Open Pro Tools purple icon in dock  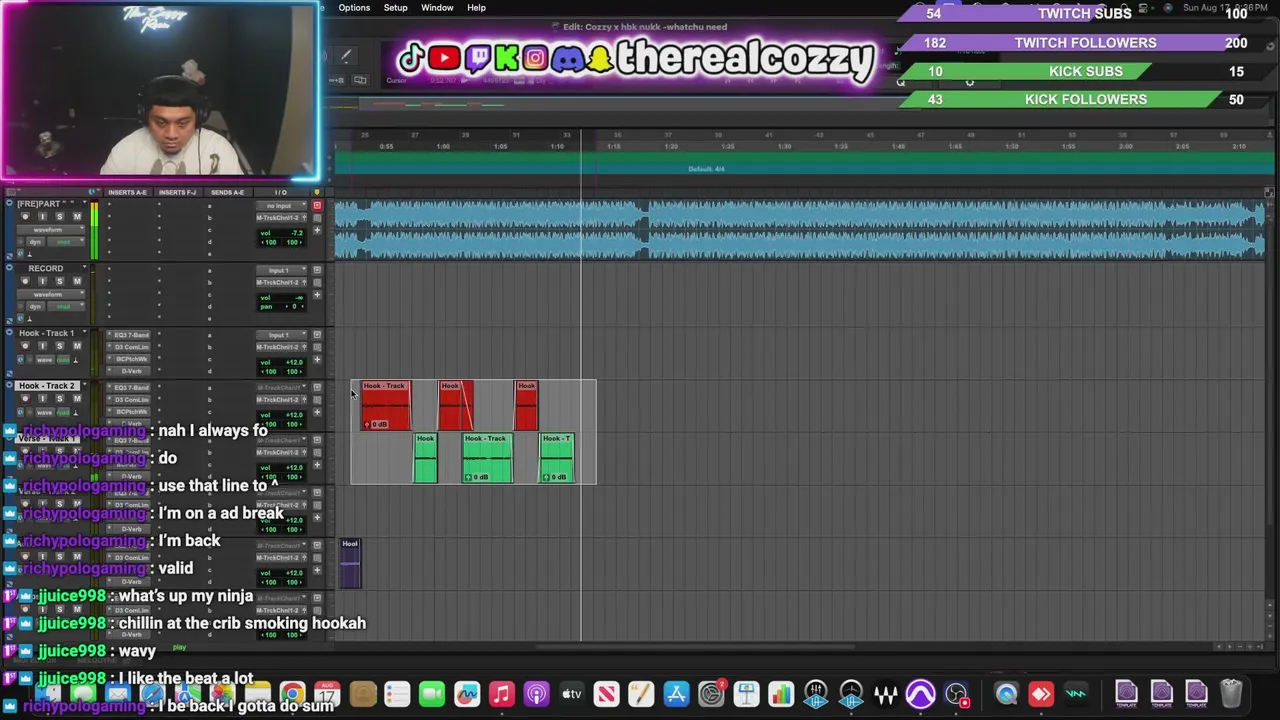coord(921,693)
